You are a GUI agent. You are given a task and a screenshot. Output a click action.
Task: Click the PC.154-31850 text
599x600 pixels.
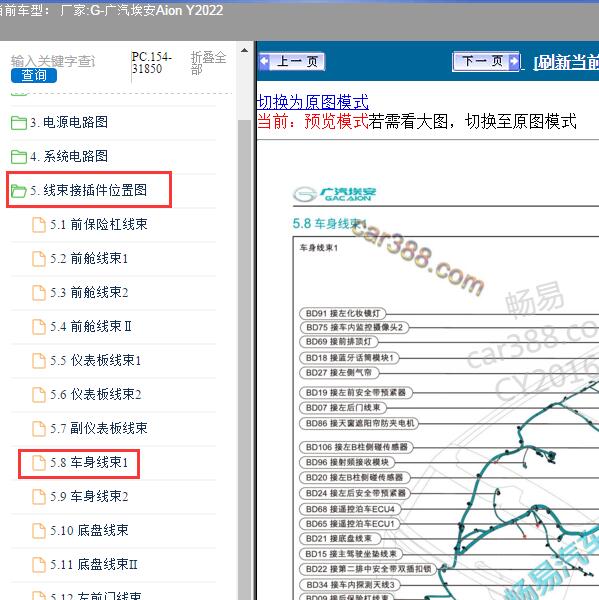pyautogui.click(x=152, y=63)
